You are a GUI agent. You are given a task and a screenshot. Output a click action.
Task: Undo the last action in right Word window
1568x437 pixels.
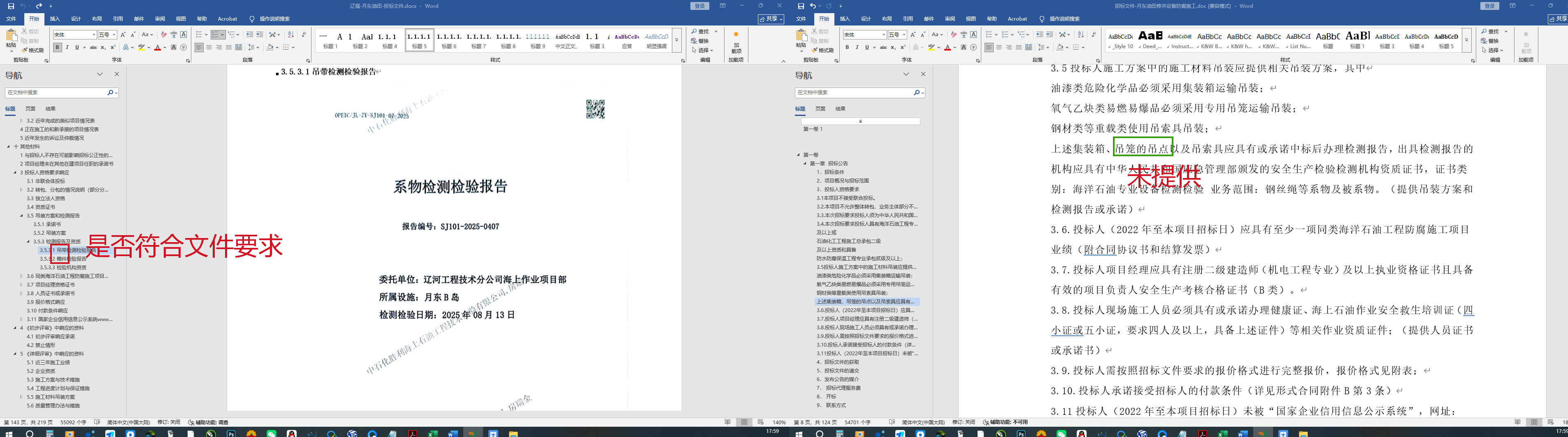coord(813,6)
